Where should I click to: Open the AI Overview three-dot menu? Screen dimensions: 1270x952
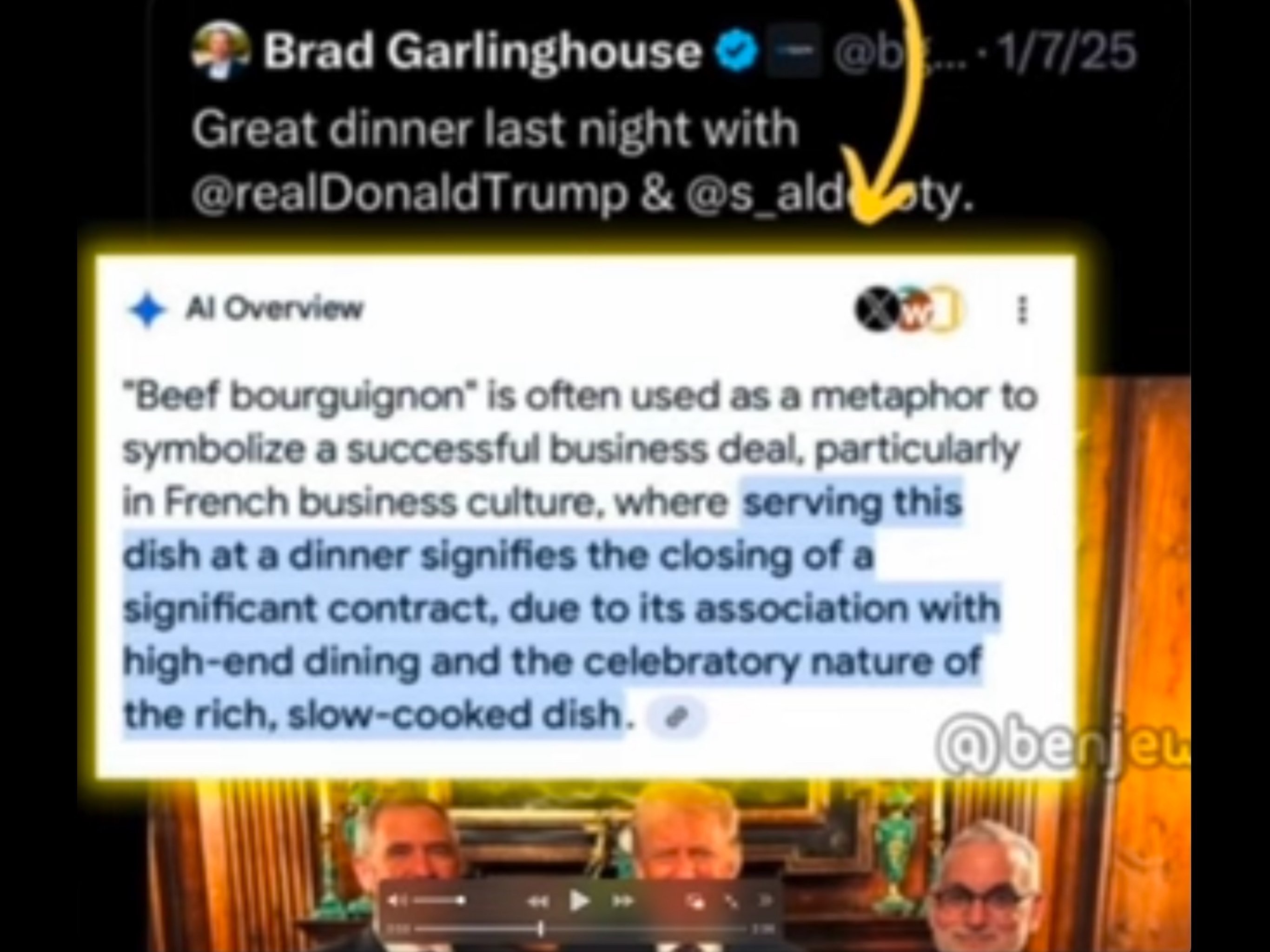click(x=1021, y=310)
